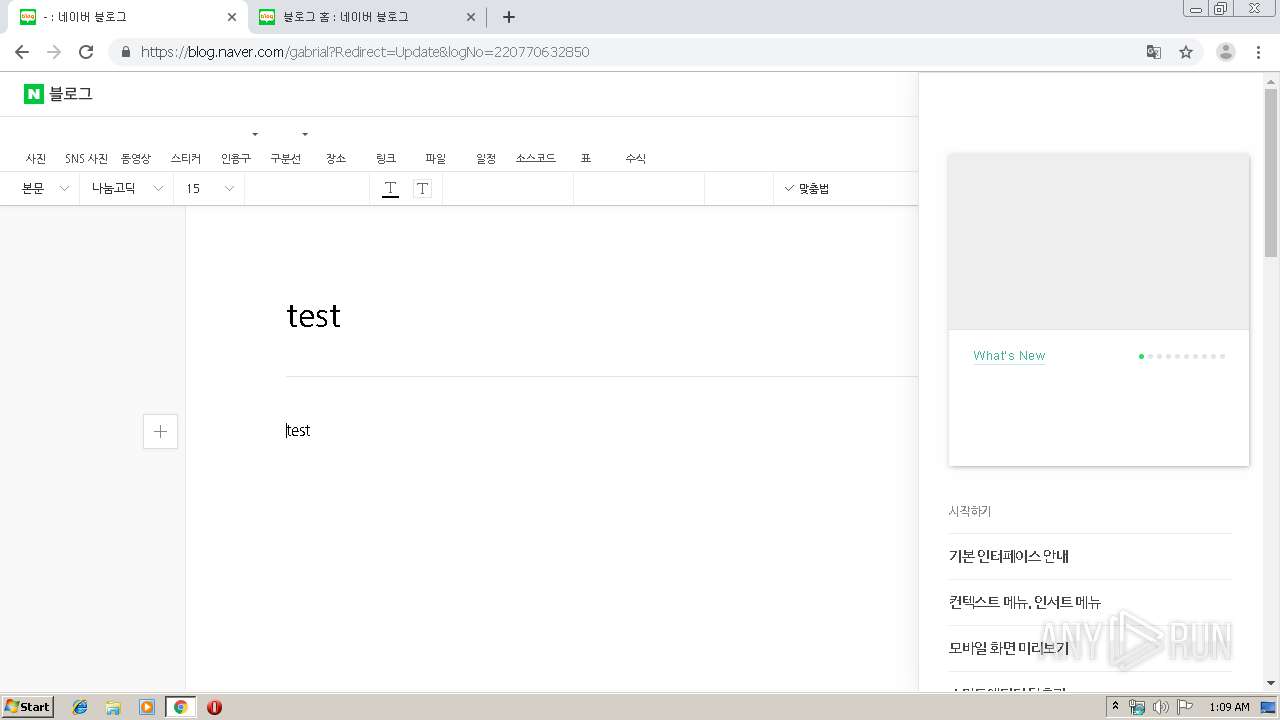Screen dimensions: 1280x720
Task: Click the What's New banner image
Action: pyautogui.click(x=1099, y=242)
